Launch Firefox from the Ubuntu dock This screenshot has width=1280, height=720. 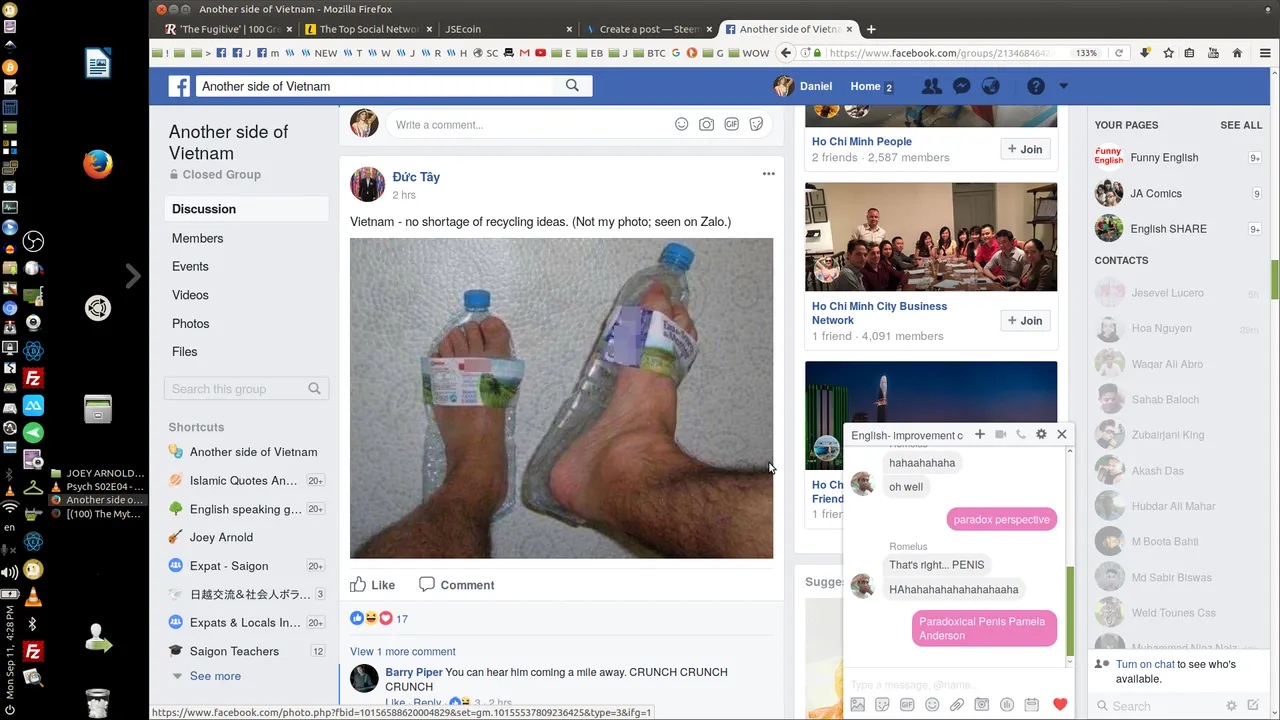point(97,163)
